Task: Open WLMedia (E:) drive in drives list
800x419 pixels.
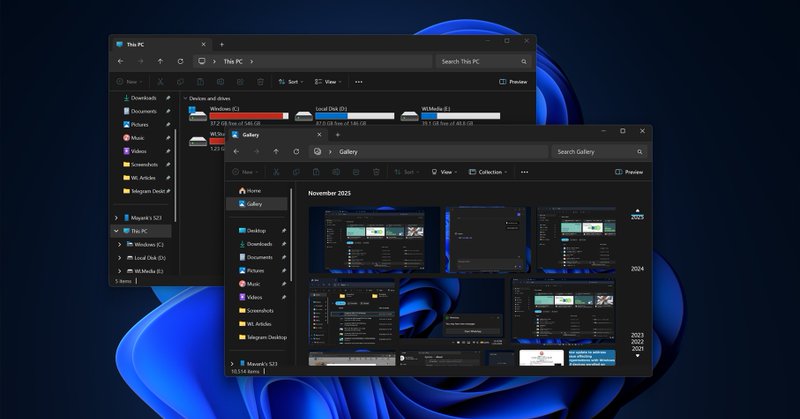Action: click(409, 116)
